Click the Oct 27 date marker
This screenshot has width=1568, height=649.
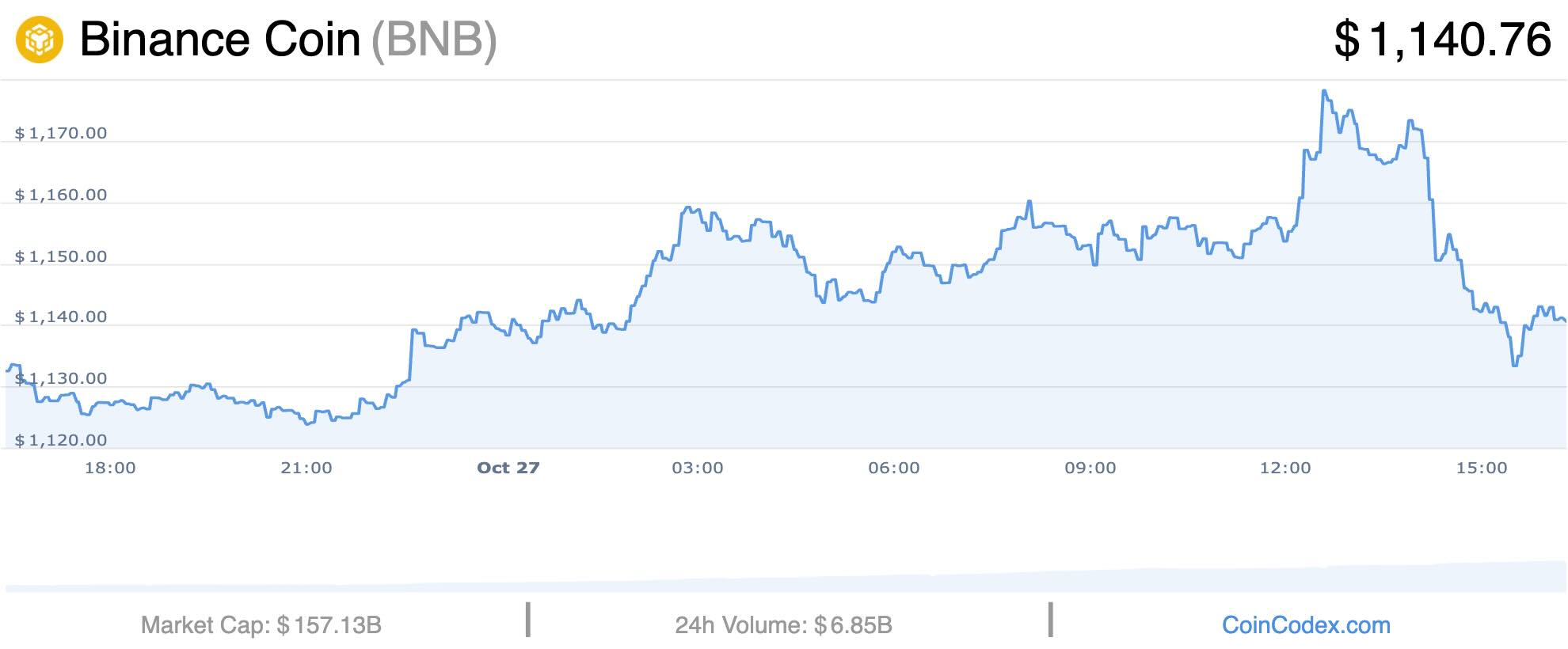tap(508, 468)
